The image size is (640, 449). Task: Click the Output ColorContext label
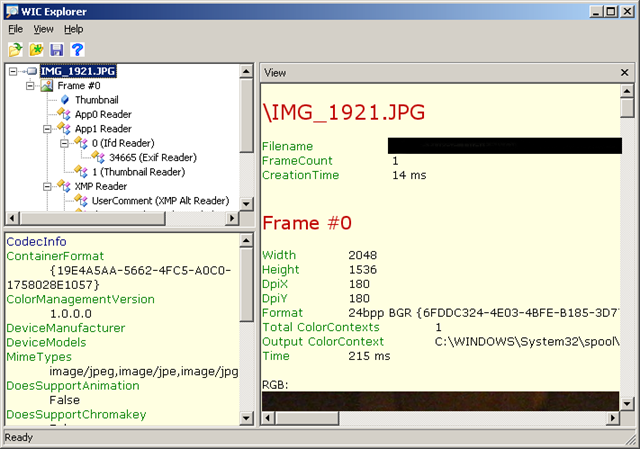pos(323,342)
